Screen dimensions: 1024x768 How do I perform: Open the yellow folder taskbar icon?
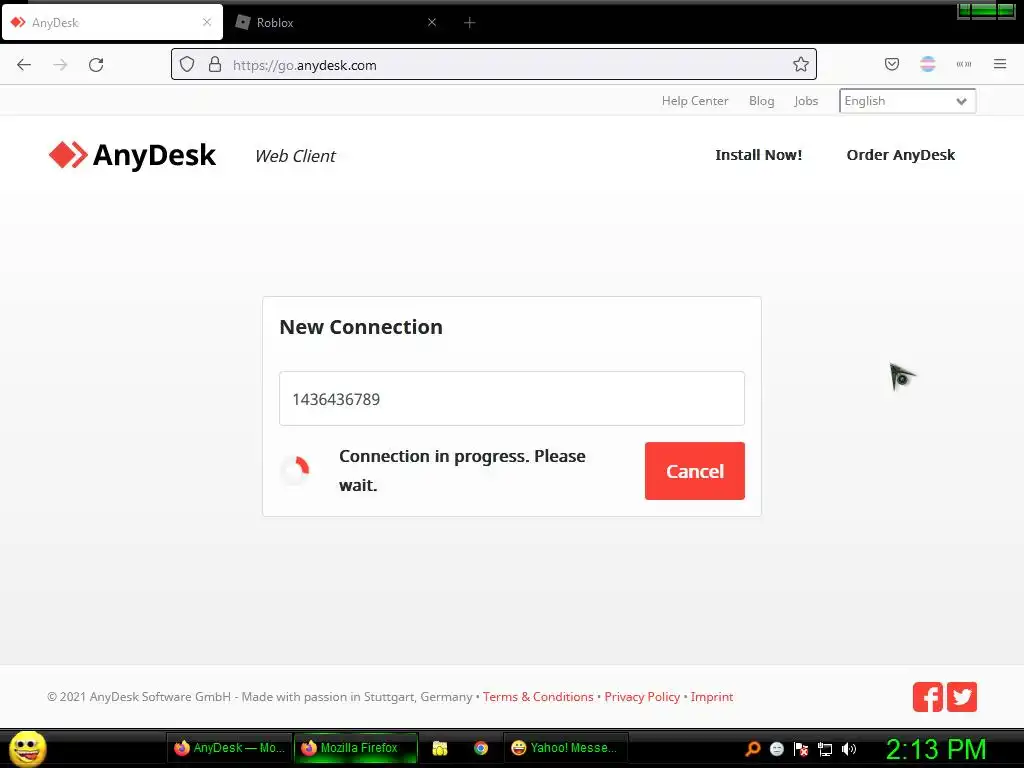[440, 748]
